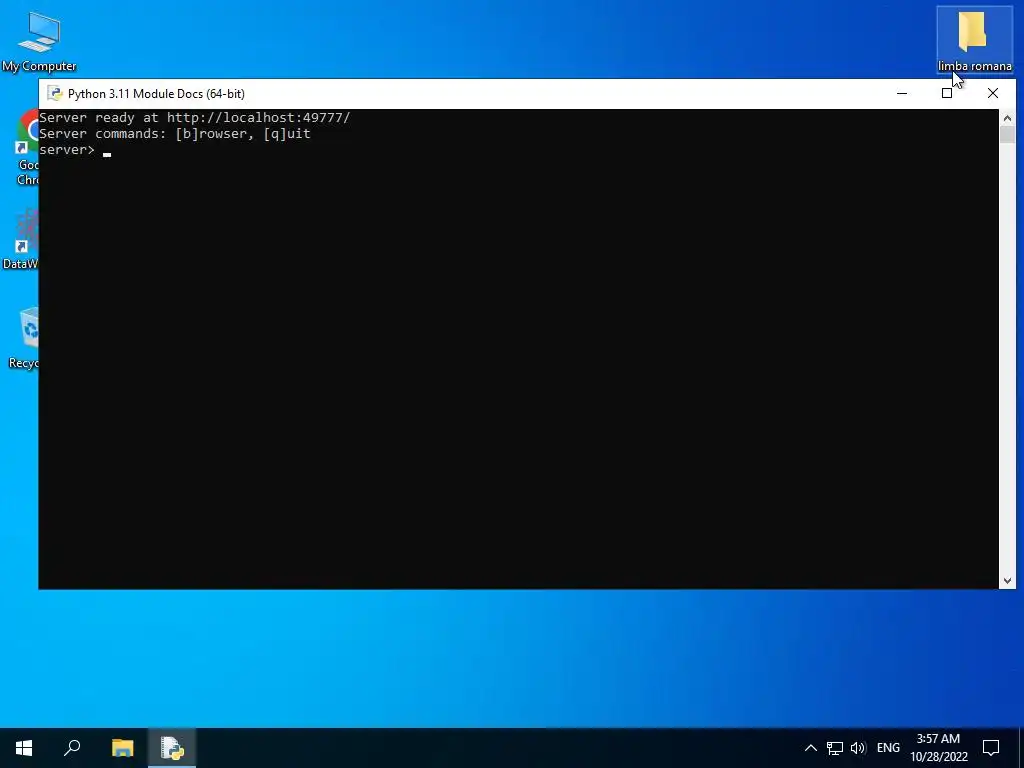
Task: Open the Google Chrome desktop shortcut
Action: click(27, 148)
